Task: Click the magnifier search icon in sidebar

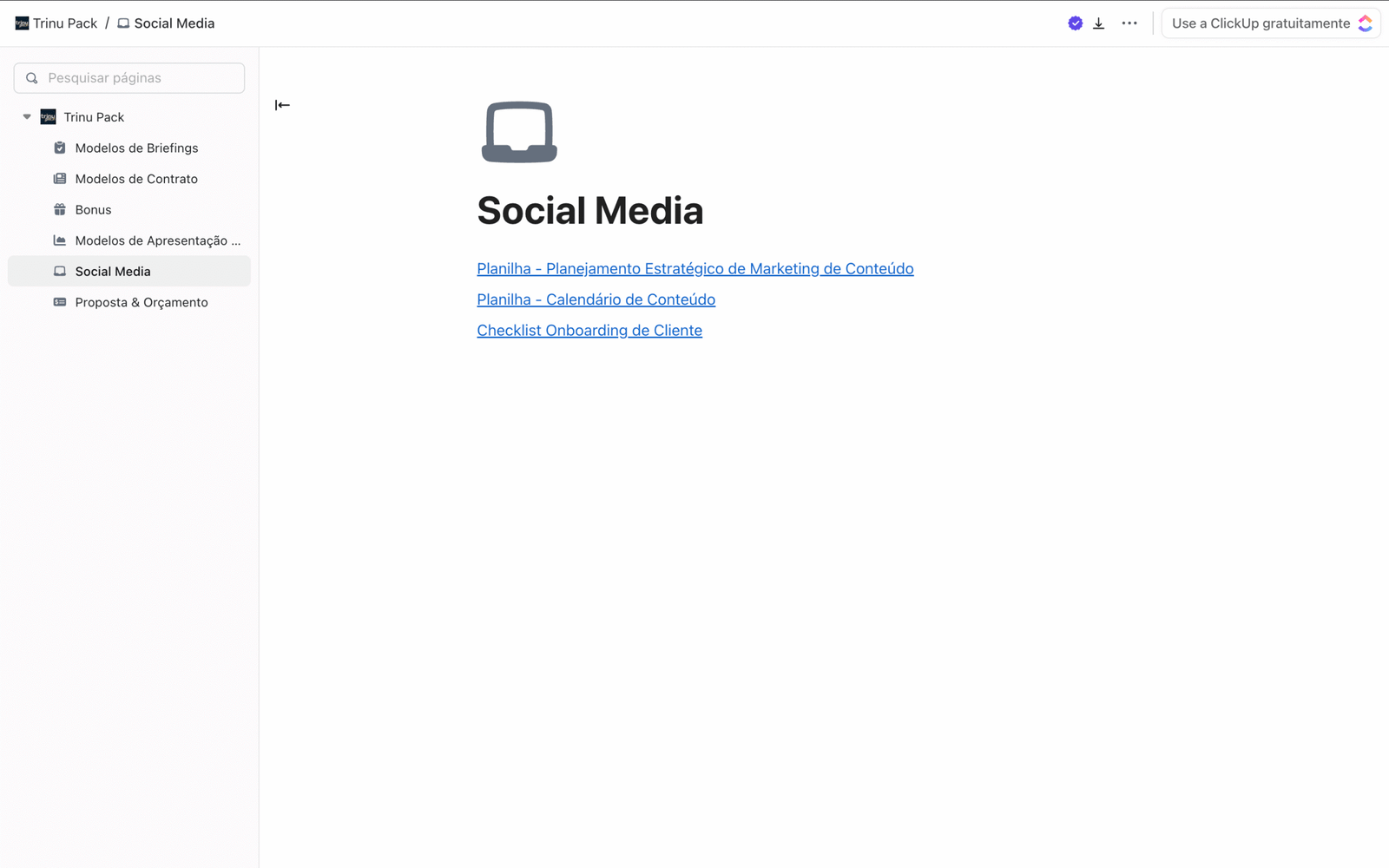Action: 32,78
